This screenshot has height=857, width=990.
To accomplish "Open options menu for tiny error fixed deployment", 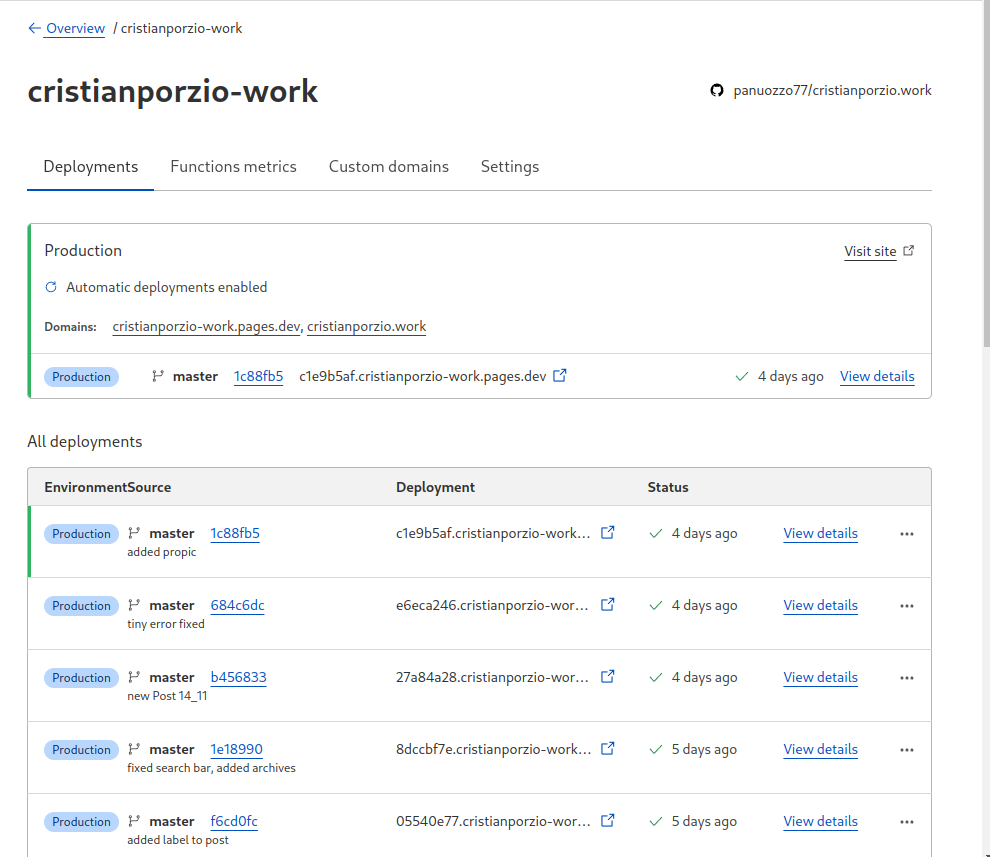I will coord(907,605).
